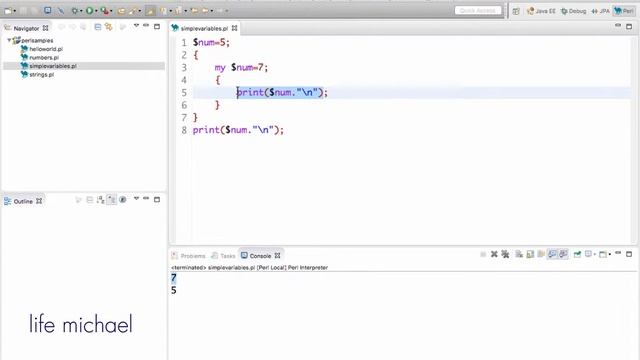
Task: Open the Open Console dropdown arrow
Action: [609, 255]
